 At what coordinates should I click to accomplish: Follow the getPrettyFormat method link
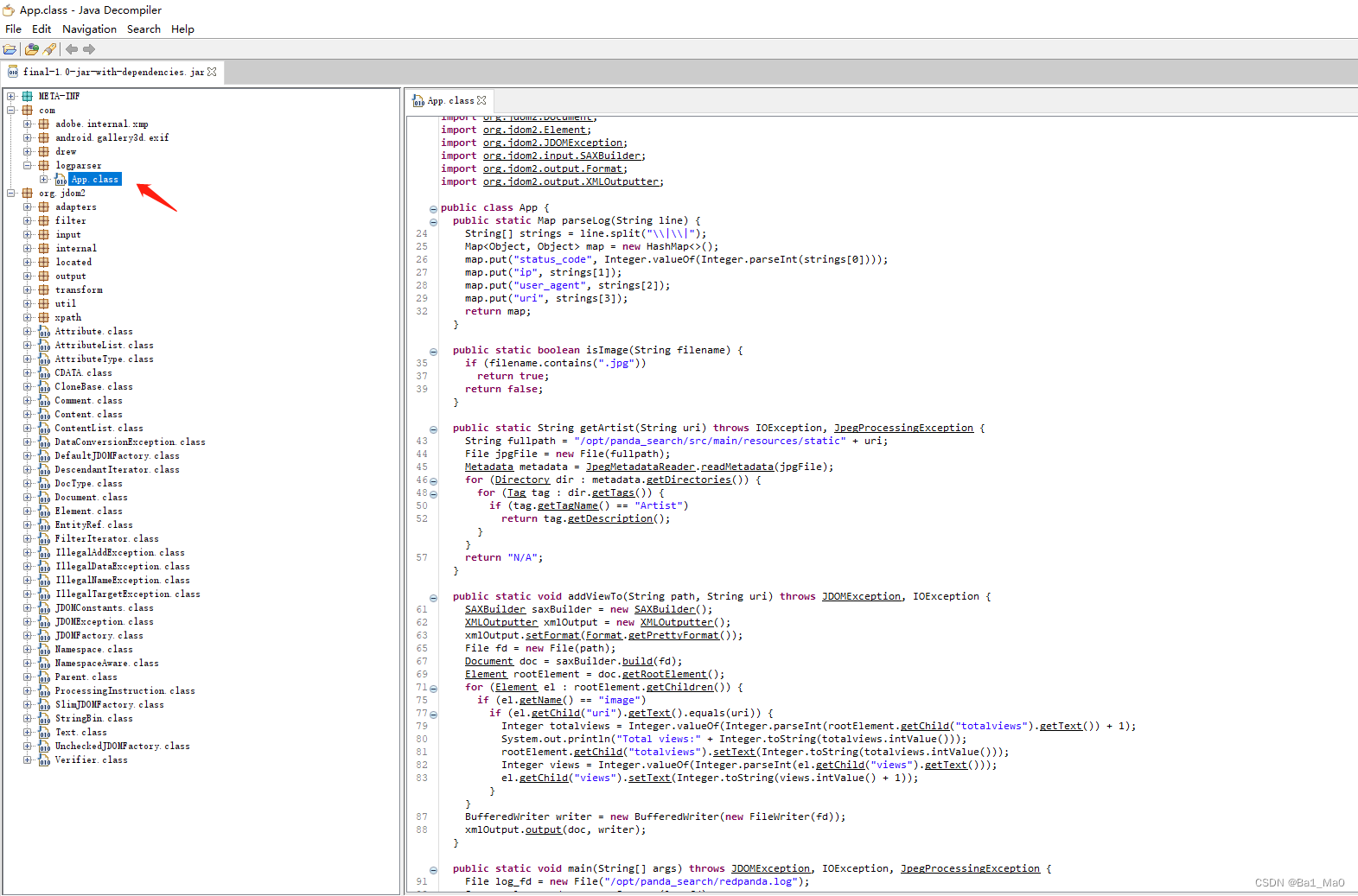click(x=673, y=635)
